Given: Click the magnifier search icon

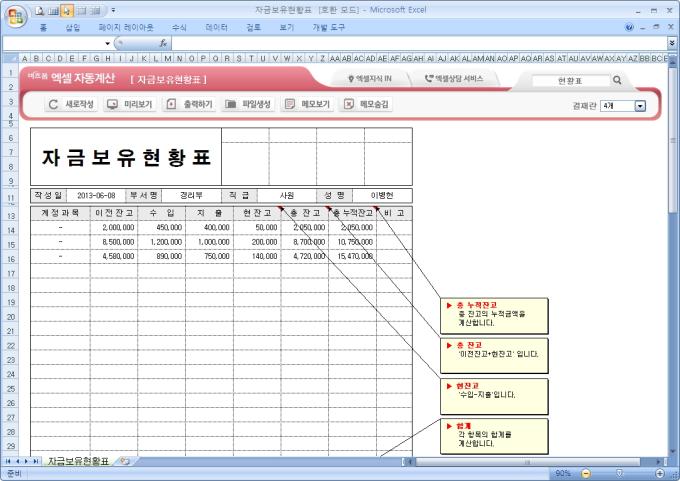Looking at the screenshot, I should 617,80.
